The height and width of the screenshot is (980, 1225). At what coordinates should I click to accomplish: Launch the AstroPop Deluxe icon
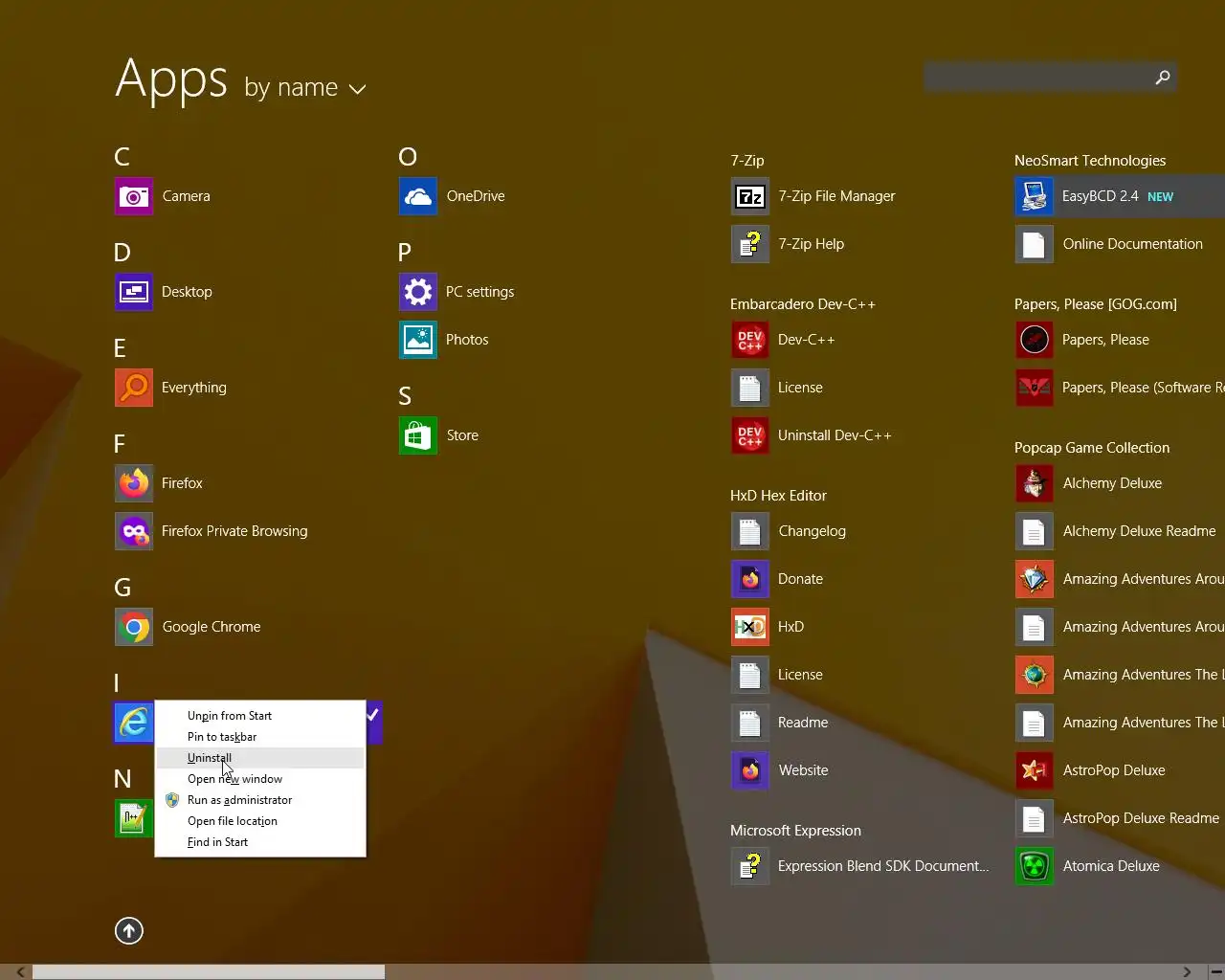coord(1035,770)
